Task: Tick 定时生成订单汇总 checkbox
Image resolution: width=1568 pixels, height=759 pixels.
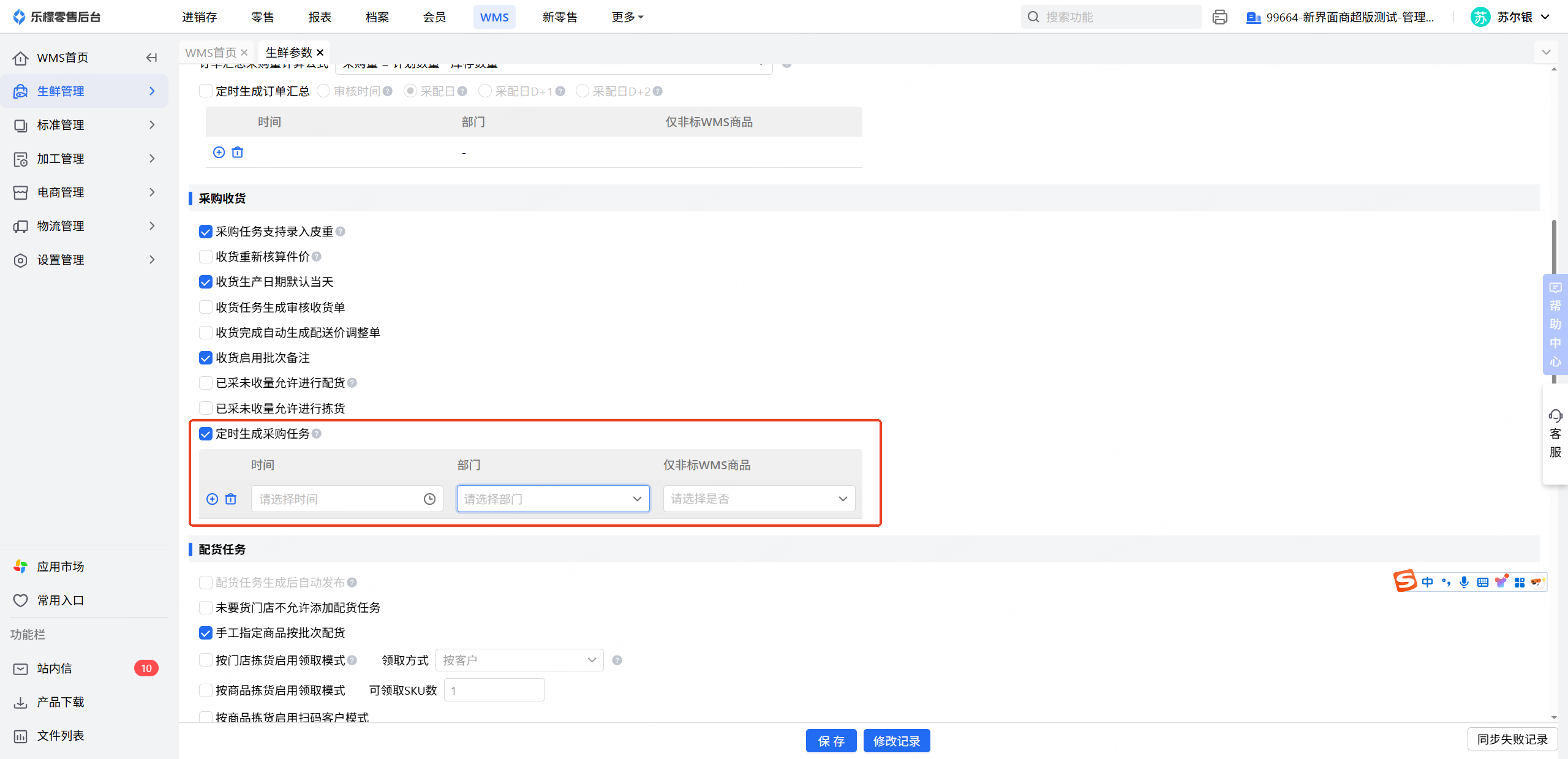Action: click(x=206, y=91)
